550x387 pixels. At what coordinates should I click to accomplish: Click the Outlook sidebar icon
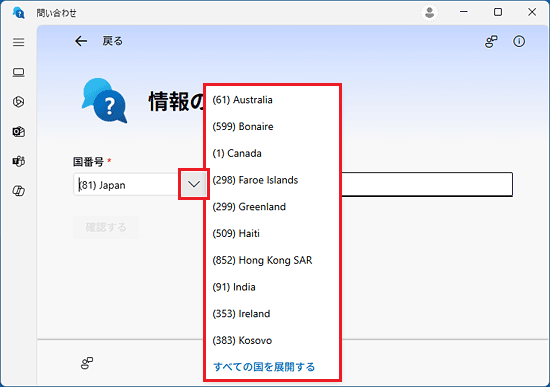click(19, 132)
